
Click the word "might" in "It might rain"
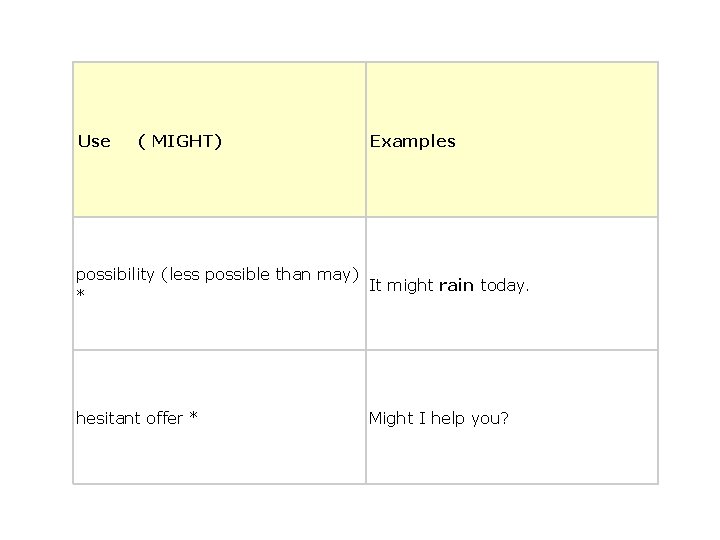[x=410, y=286]
